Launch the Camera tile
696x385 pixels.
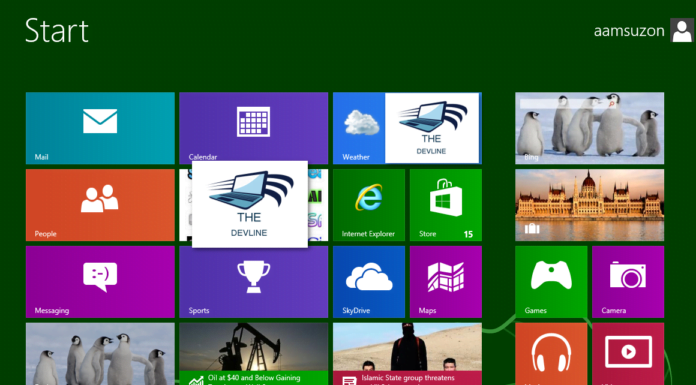pyautogui.click(x=628, y=282)
